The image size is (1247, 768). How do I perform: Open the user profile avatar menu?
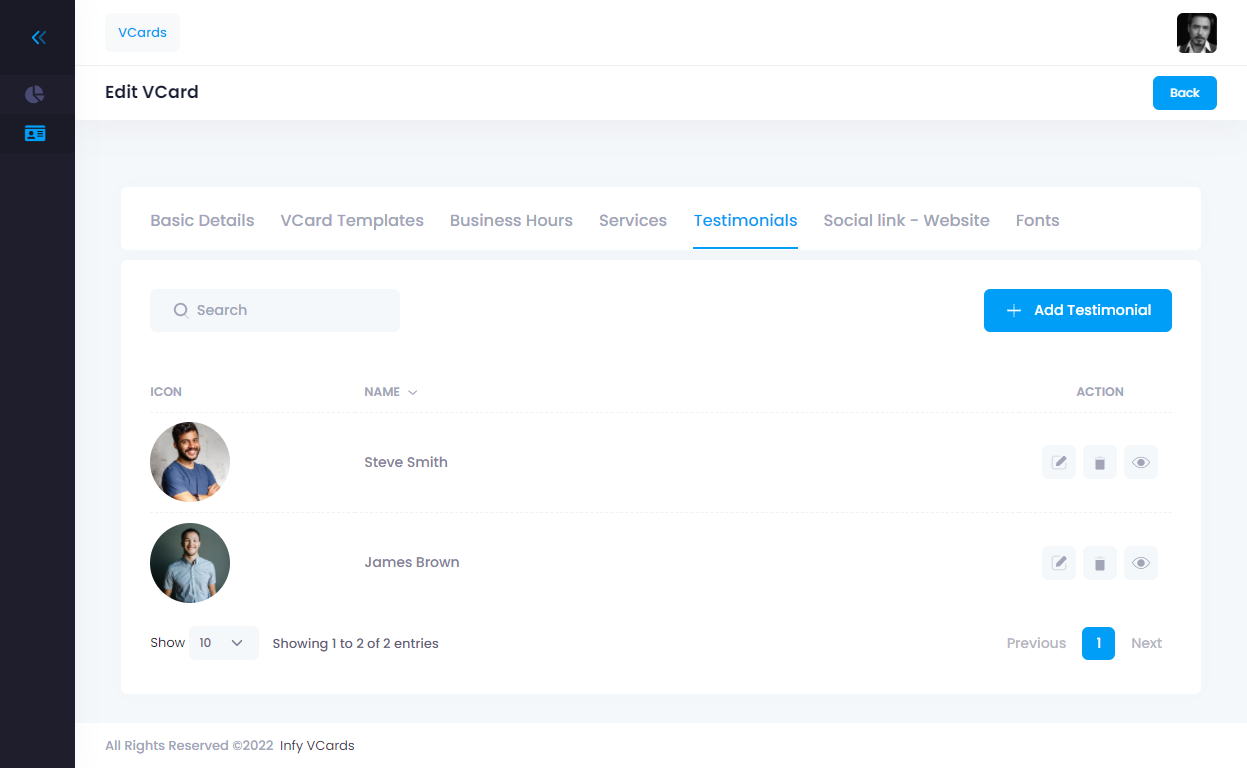pos(1196,33)
